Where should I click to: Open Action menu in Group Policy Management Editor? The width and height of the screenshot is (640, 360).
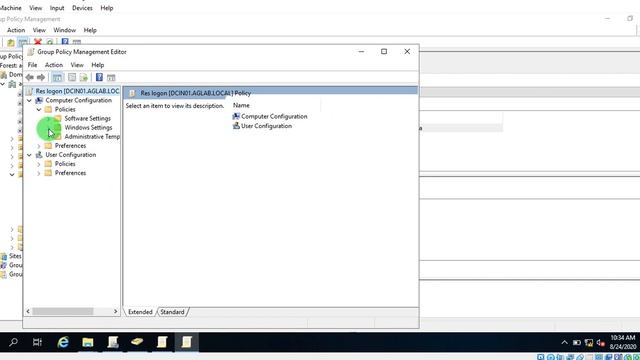54,65
